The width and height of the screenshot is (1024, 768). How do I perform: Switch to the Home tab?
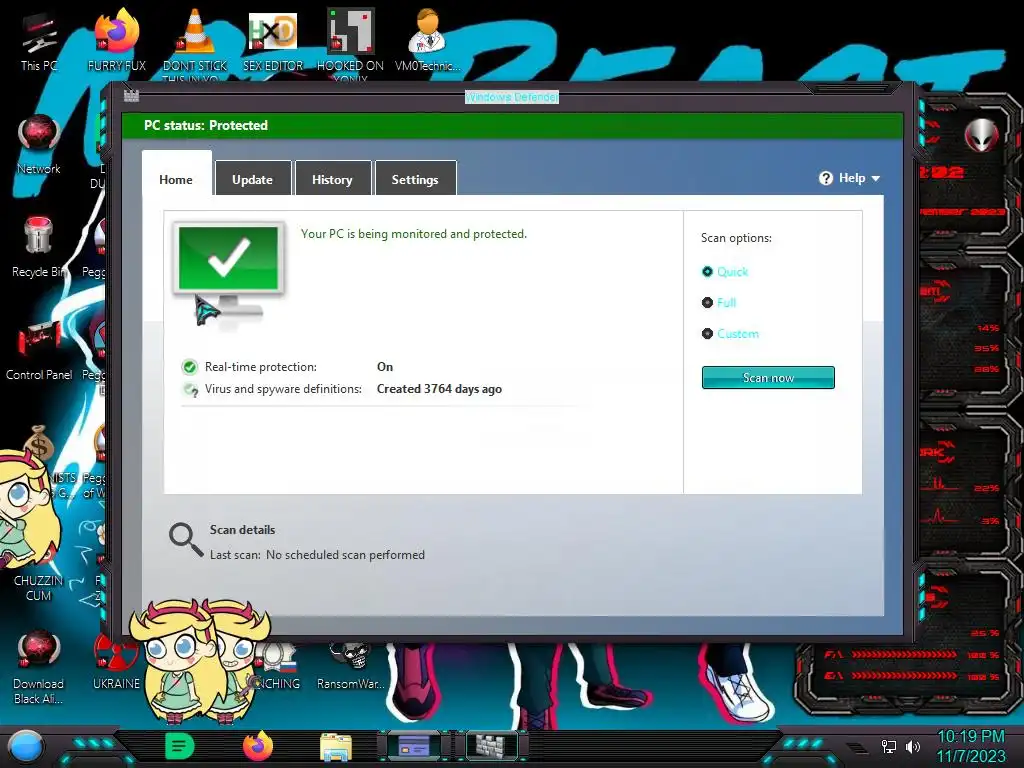tap(176, 178)
